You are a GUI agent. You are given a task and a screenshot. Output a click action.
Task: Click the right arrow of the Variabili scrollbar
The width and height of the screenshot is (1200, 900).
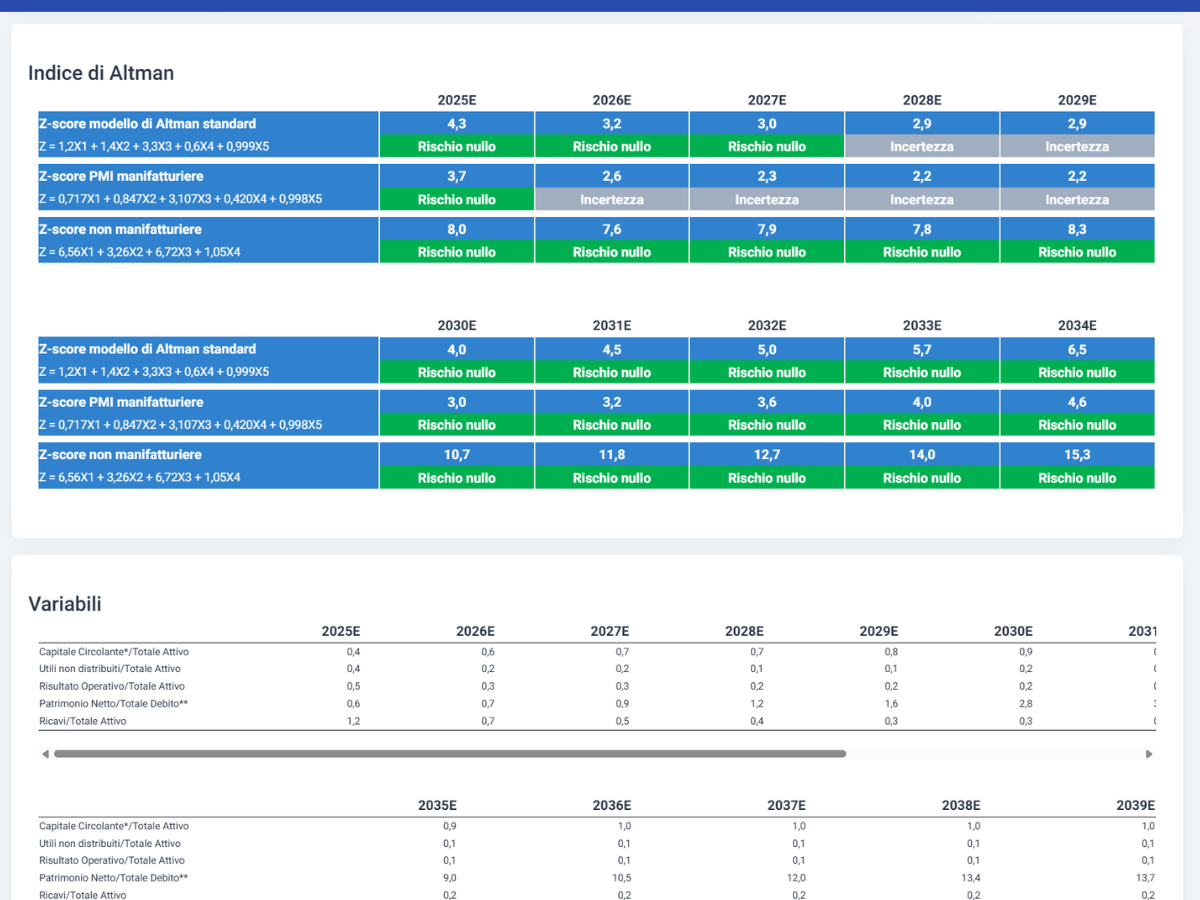(1149, 754)
